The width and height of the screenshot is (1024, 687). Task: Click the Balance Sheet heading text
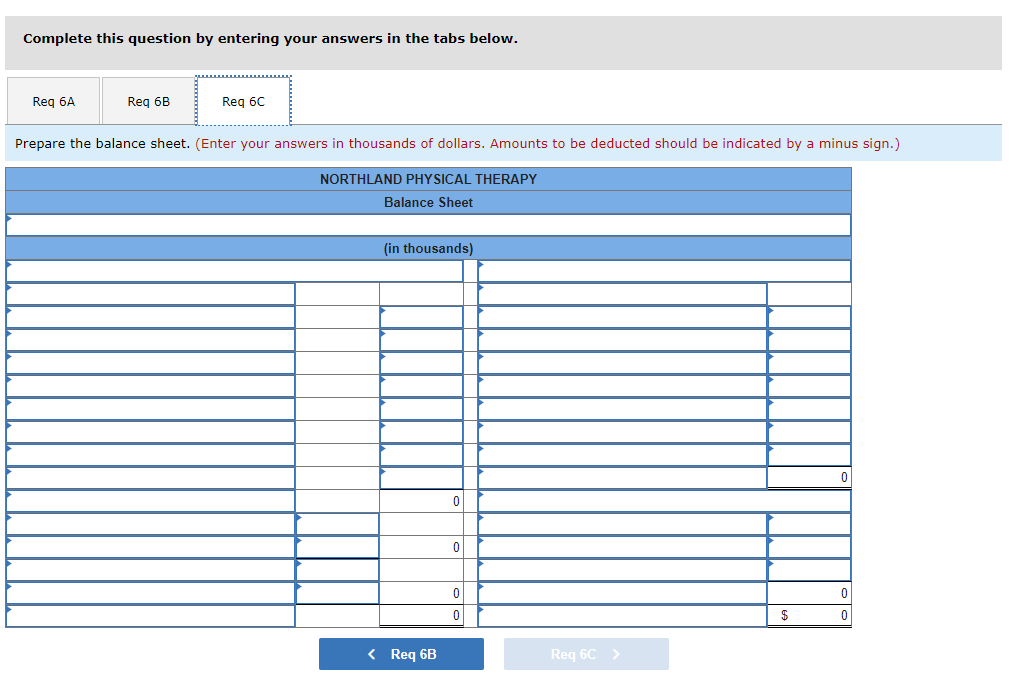(428, 202)
